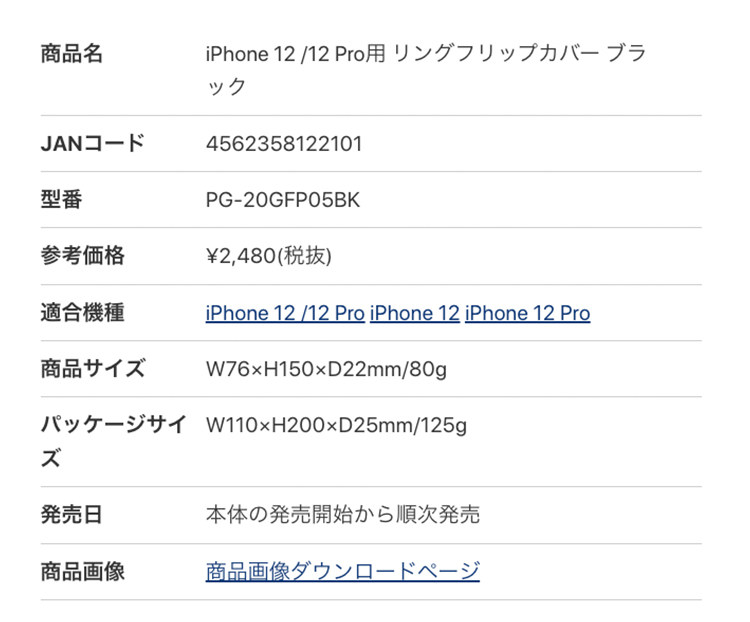The height and width of the screenshot is (622, 750).
Task: Click the 発売日 row label
Action: tap(72, 515)
